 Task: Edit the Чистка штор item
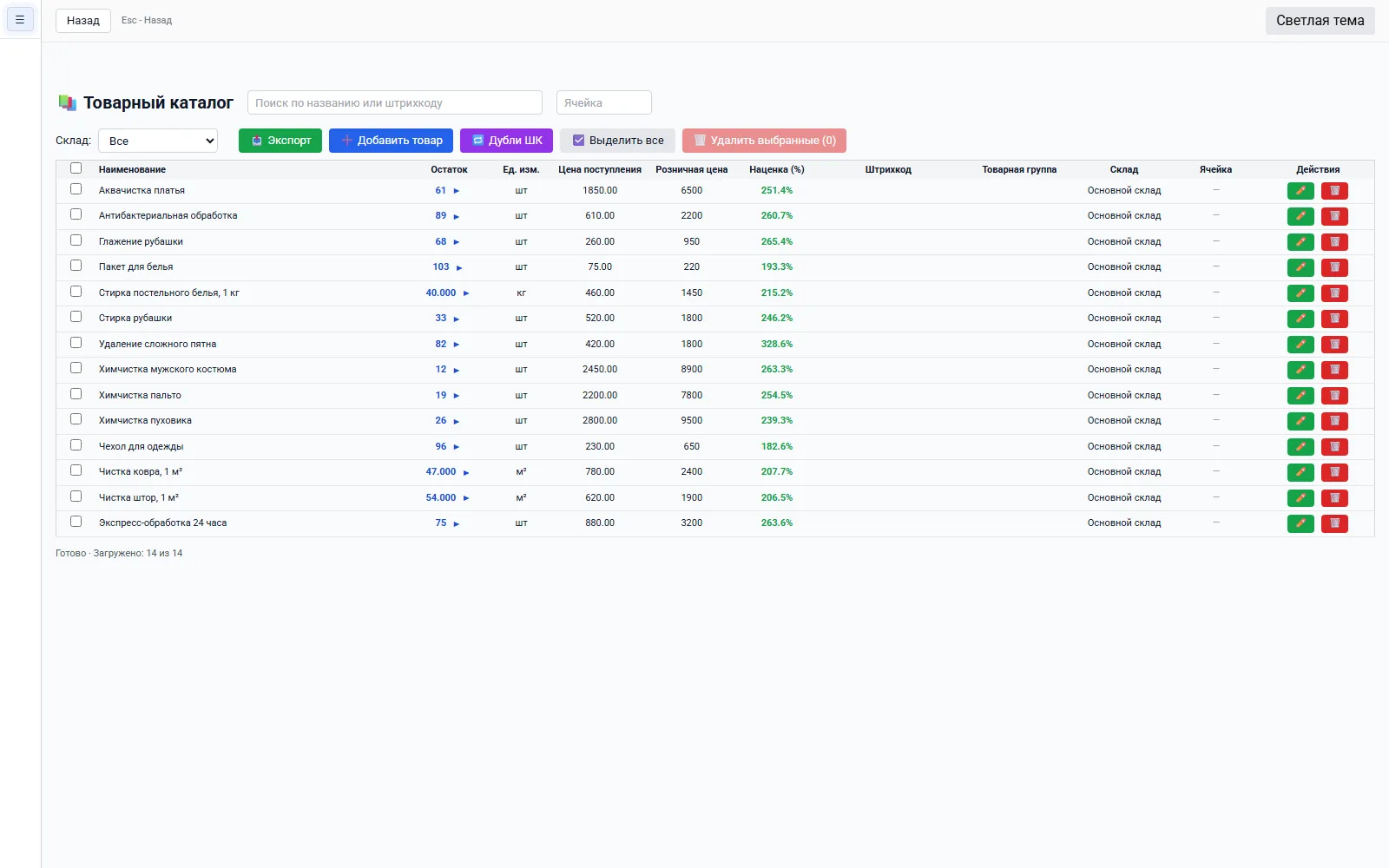click(1300, 498)
